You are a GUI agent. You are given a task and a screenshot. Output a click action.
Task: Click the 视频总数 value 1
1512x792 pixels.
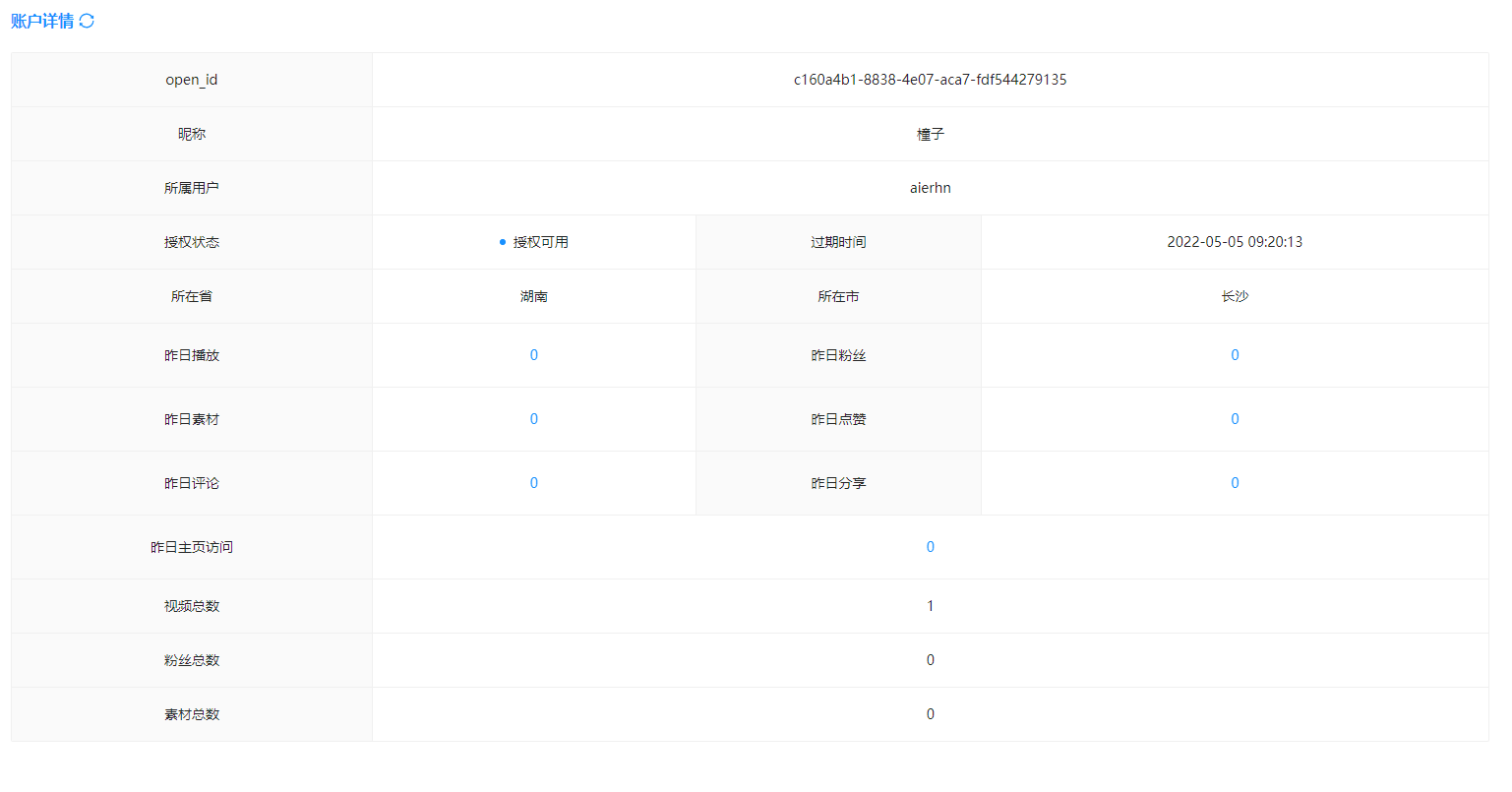[x=930, y=606]
